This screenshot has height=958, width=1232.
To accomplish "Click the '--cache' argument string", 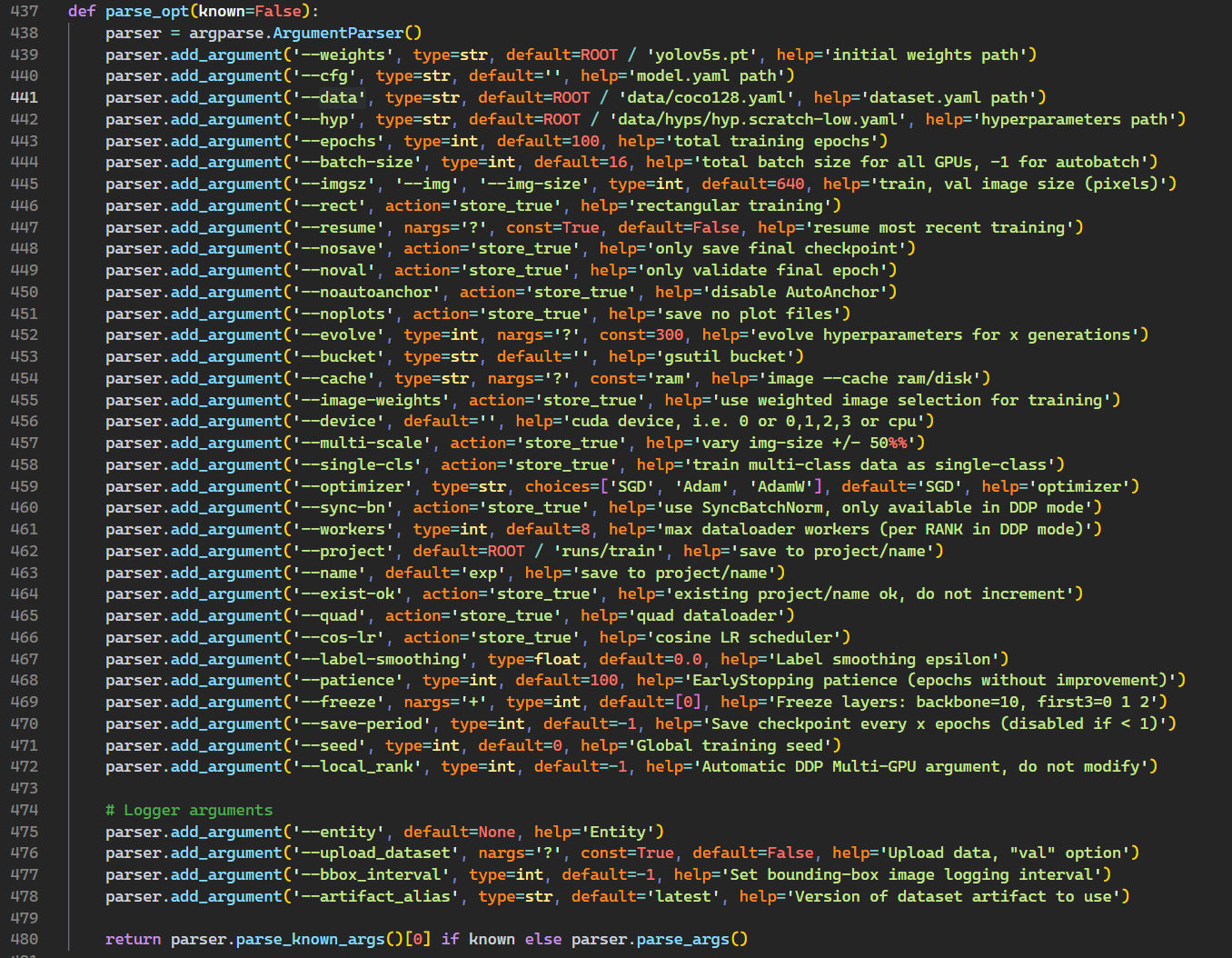I will 333,378.
